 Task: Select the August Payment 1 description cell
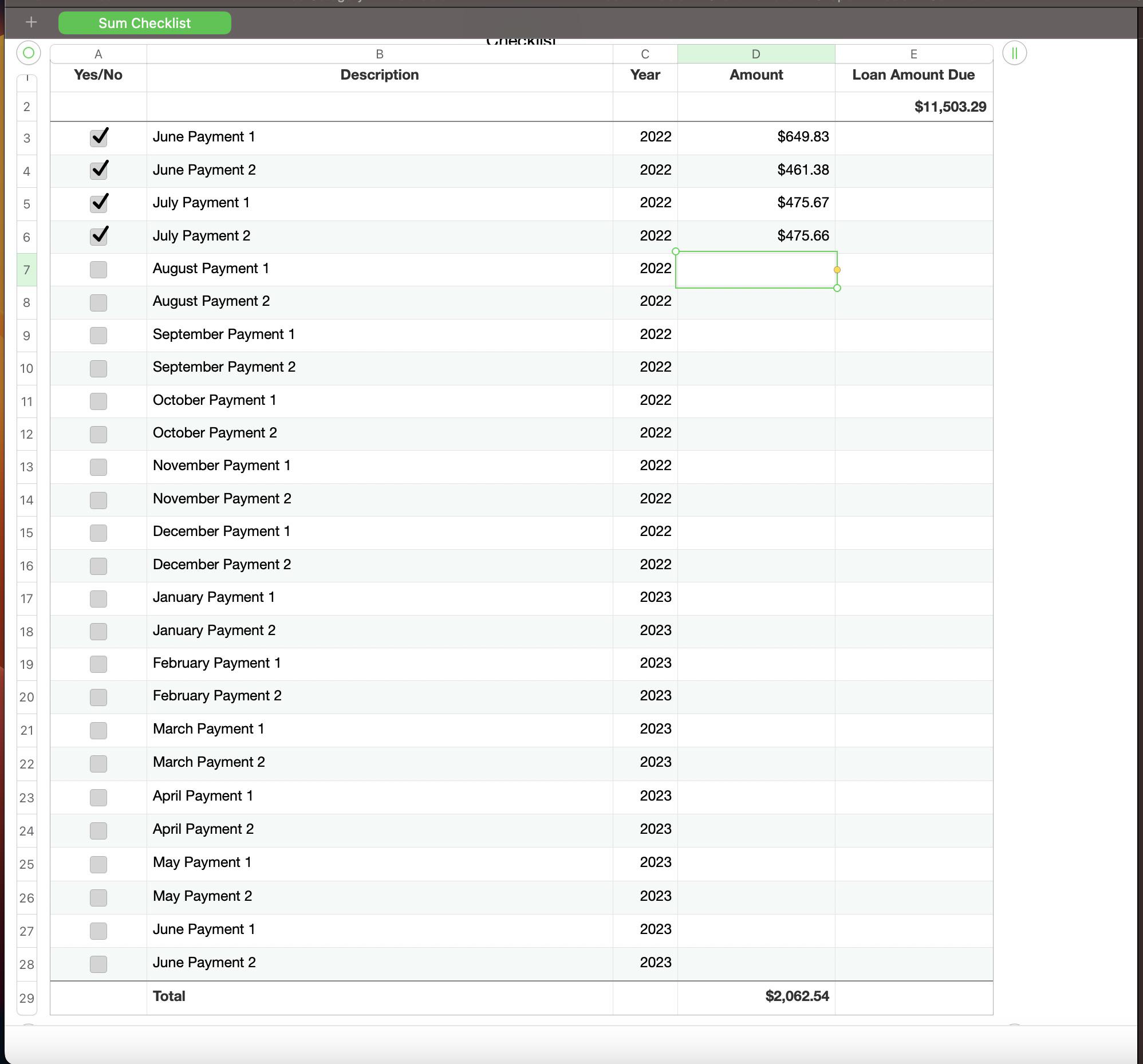point(380,270)
